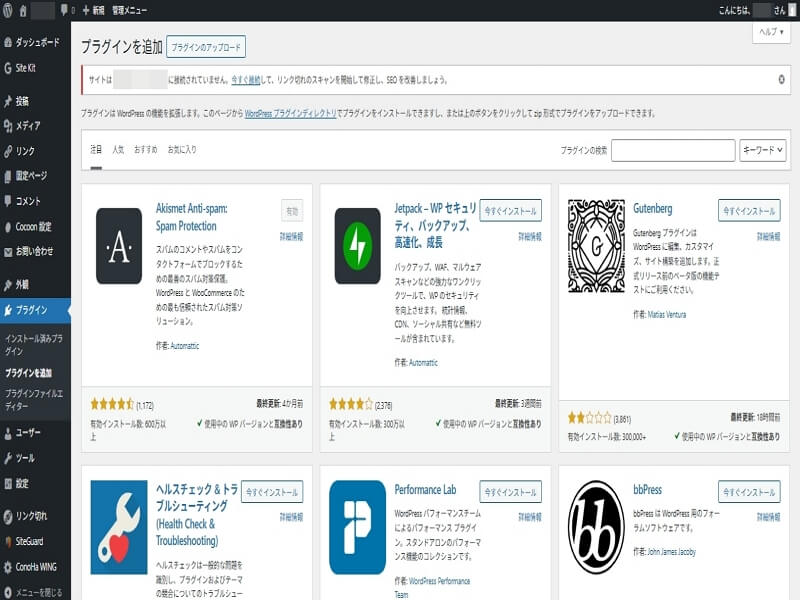Install Jetpack with 今すぐインストール button

click(x=510, y=211)
